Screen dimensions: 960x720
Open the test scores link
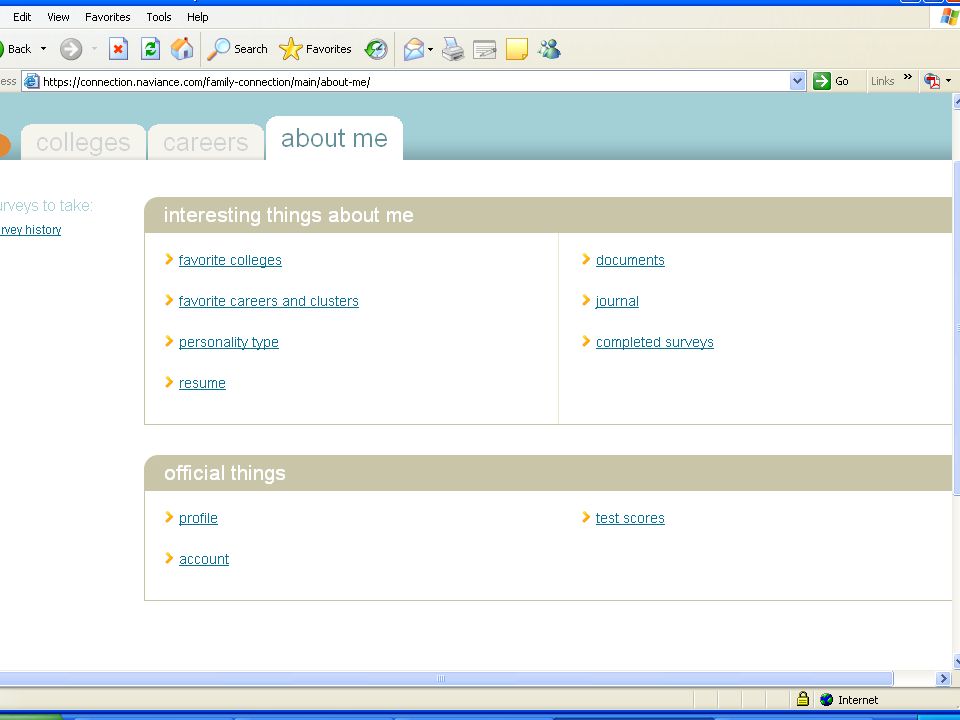click(x=630, y=518)
